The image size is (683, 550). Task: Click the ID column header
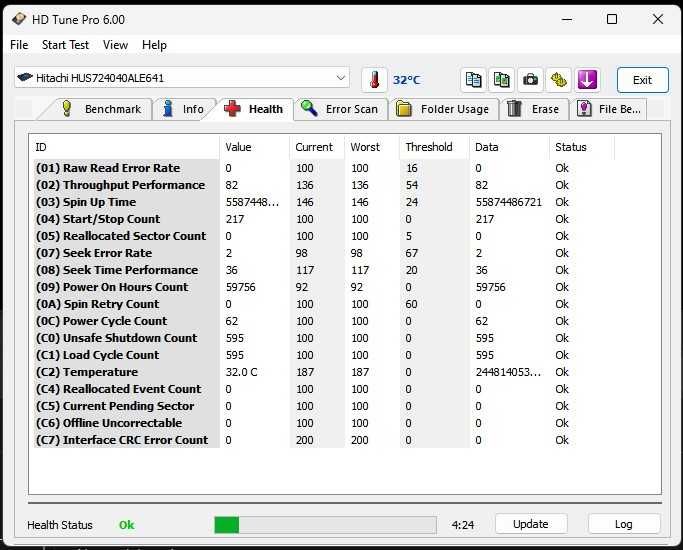(124, 147)
